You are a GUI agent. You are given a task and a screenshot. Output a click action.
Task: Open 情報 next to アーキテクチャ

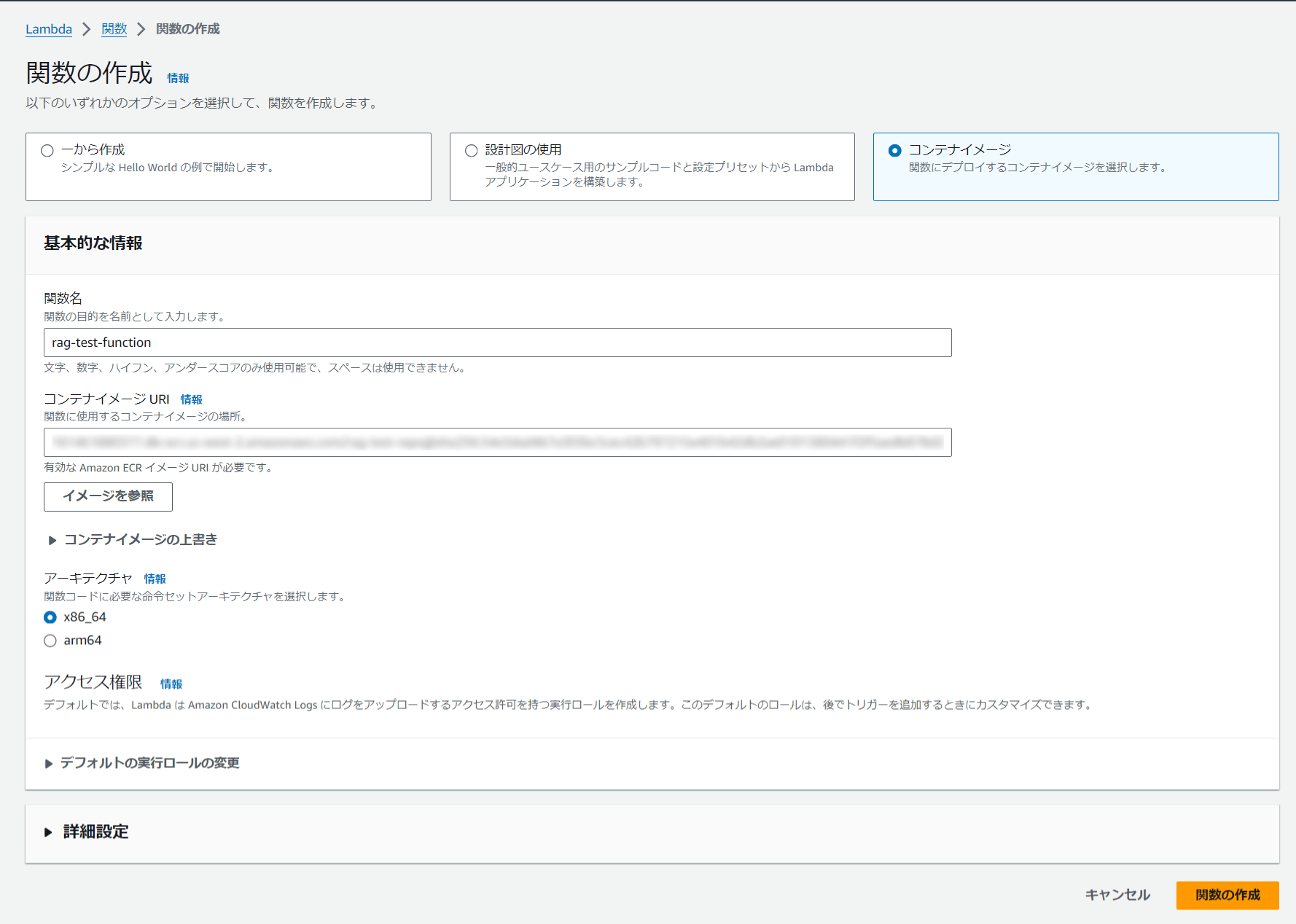pos(155,579)
